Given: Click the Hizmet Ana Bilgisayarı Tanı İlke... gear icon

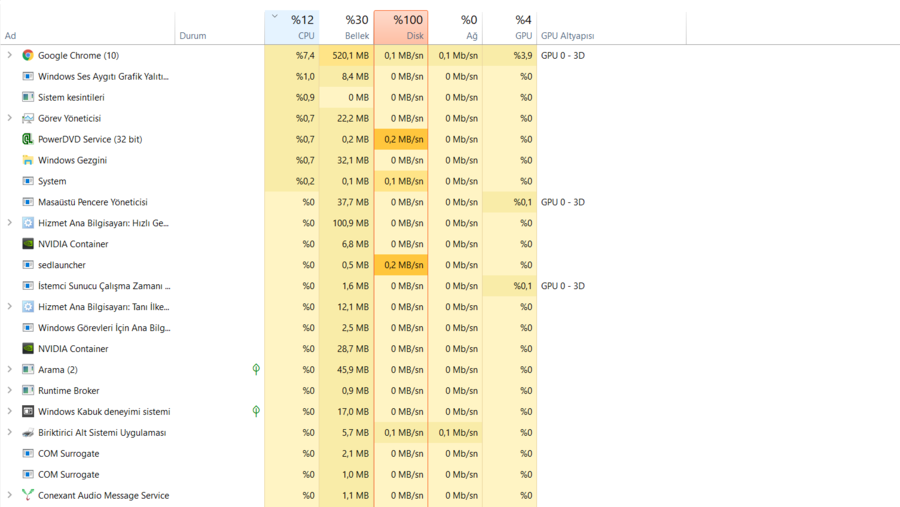Looking at the screenshot, I should 28,307.
